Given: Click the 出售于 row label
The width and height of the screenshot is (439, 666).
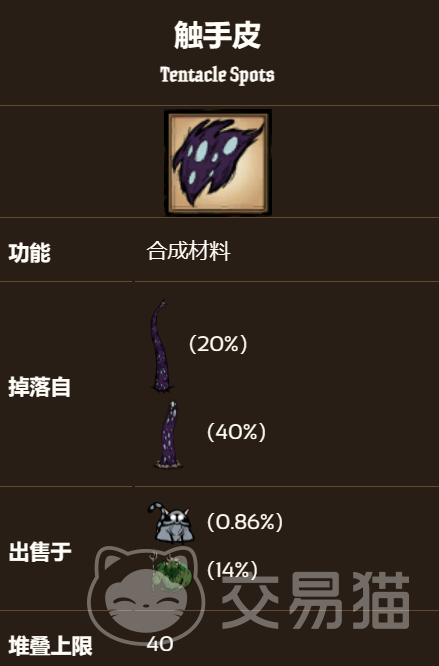Looking at the screenshot, I should [40, 552].
